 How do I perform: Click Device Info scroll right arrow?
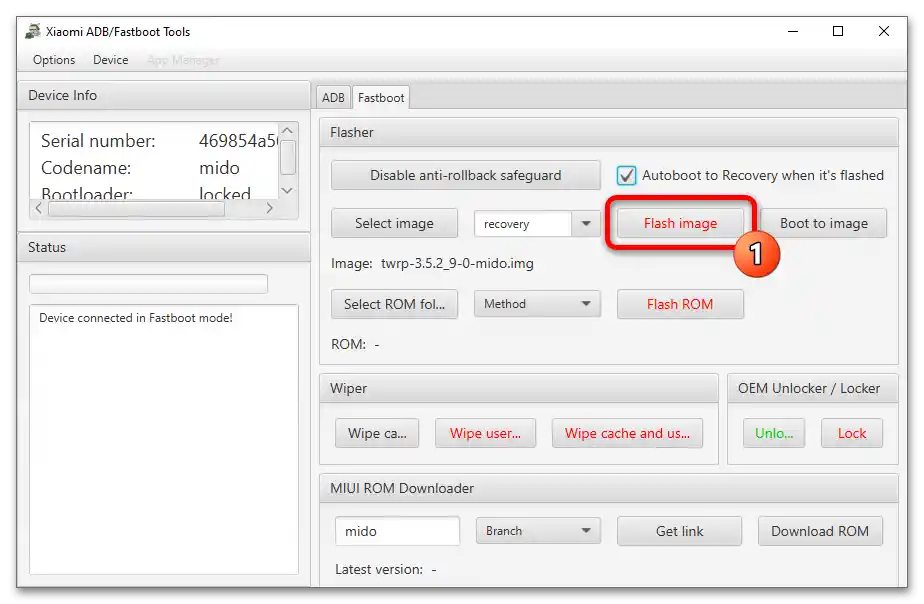pos(269,208)
